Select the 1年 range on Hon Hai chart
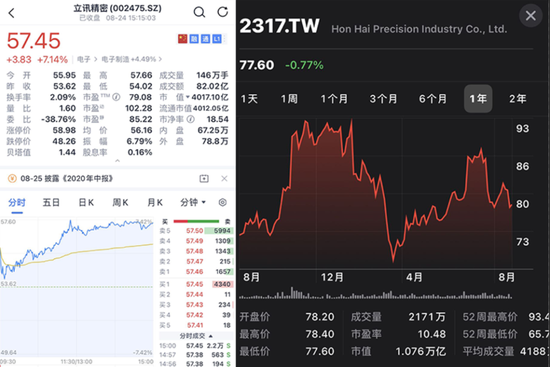Screen dimensions: 550x367 pyautogui.click(x=478, y=99)
